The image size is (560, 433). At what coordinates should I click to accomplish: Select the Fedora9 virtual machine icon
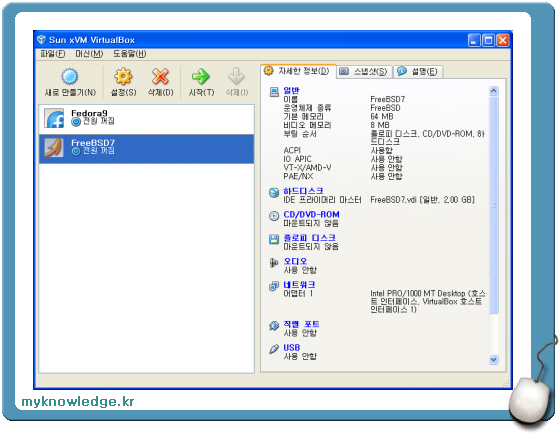point(54,118)
